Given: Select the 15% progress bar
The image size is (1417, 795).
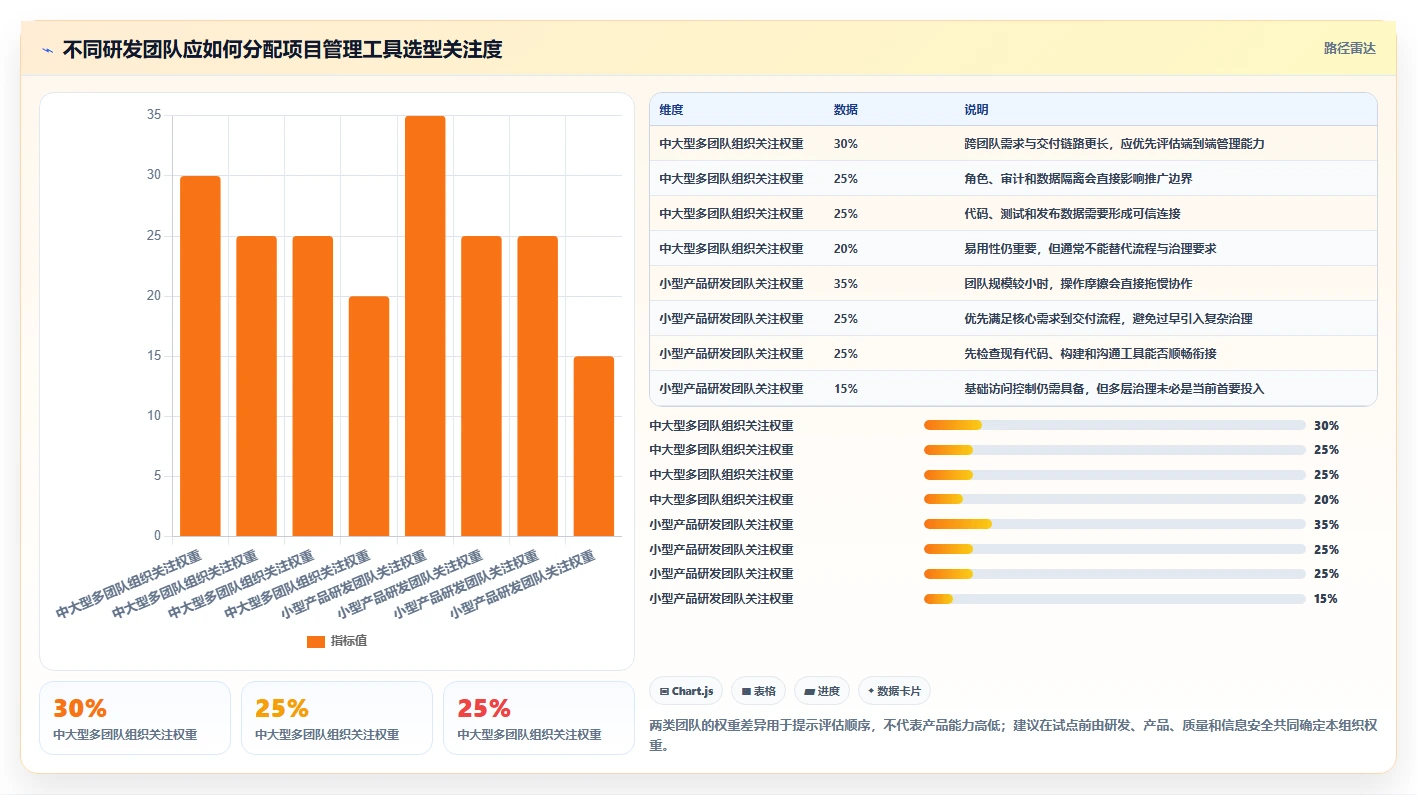Looking at the screenshot, I should tap(1115, 599).
